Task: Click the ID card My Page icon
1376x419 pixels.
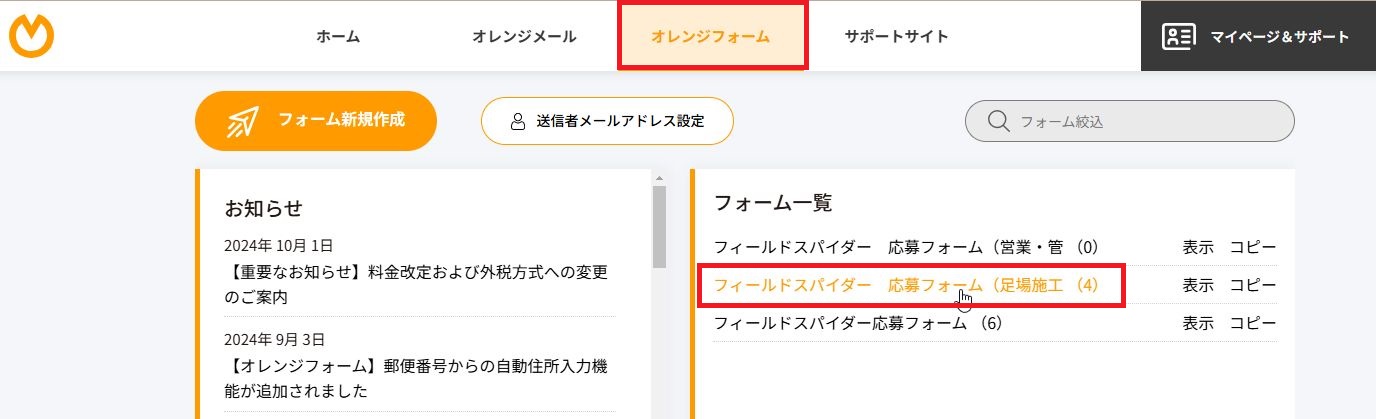Action: pyautogui.click(x=1178, y=37)
